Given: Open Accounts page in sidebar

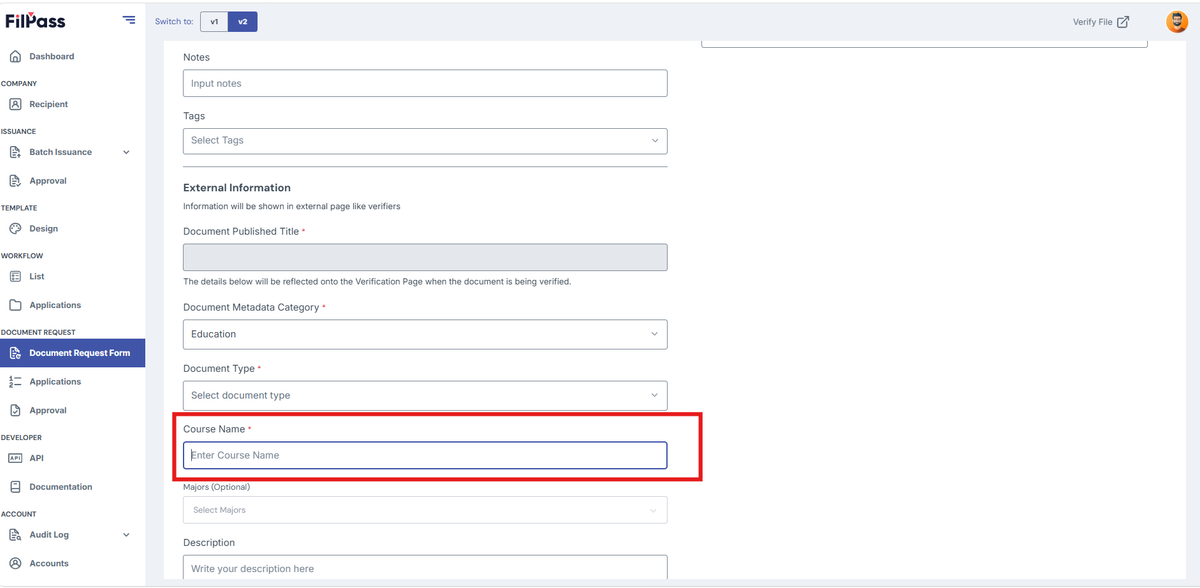Looking at the screenshot, I should [x=49, y=564].
